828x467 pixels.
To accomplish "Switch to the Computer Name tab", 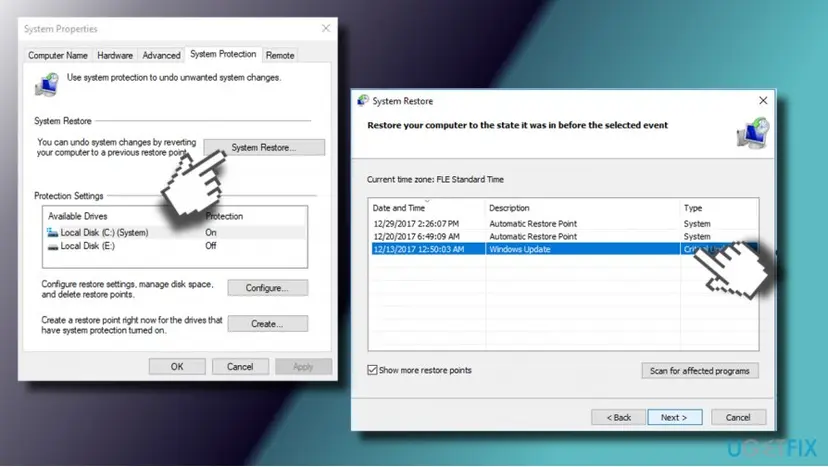I will (x=58, y=55).
